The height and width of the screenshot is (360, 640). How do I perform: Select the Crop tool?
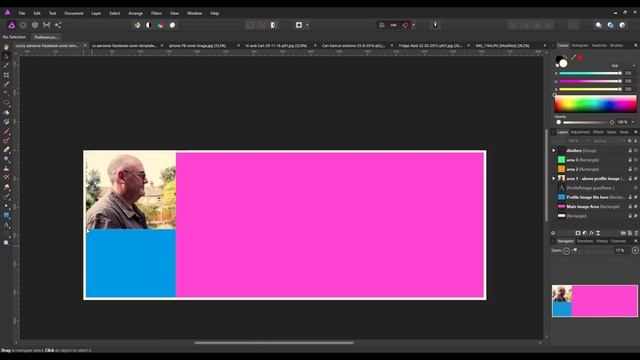coord(6,75)
